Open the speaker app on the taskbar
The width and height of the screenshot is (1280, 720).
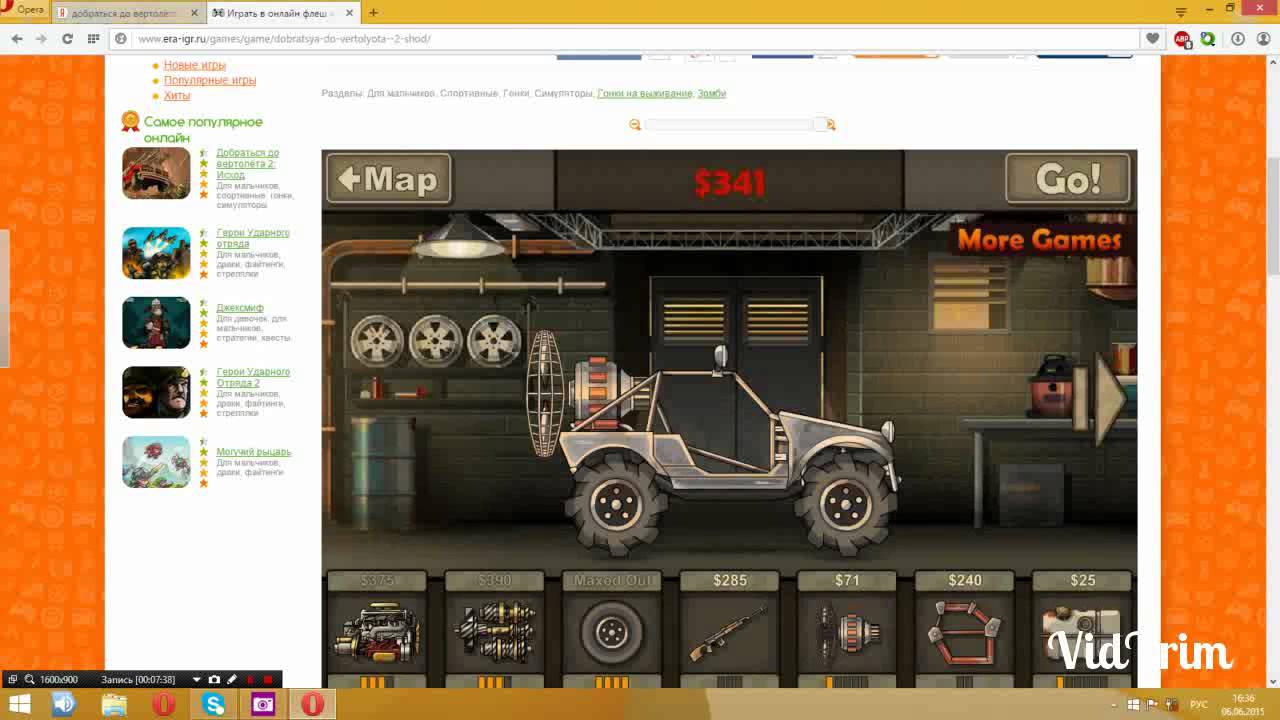tap(64, 704)
